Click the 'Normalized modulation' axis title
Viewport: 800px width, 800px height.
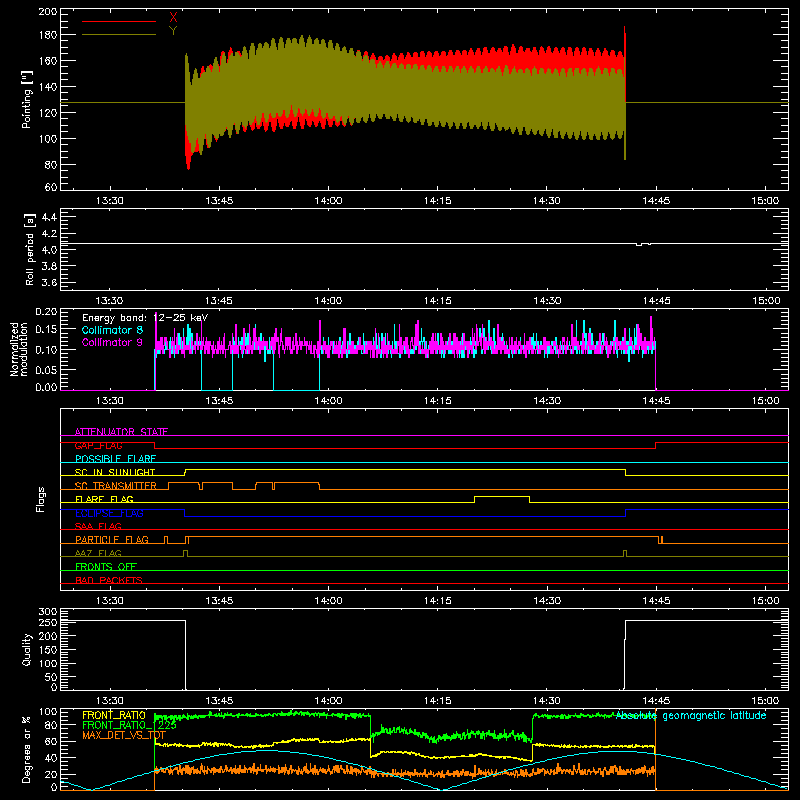click(x=19, y=349)
